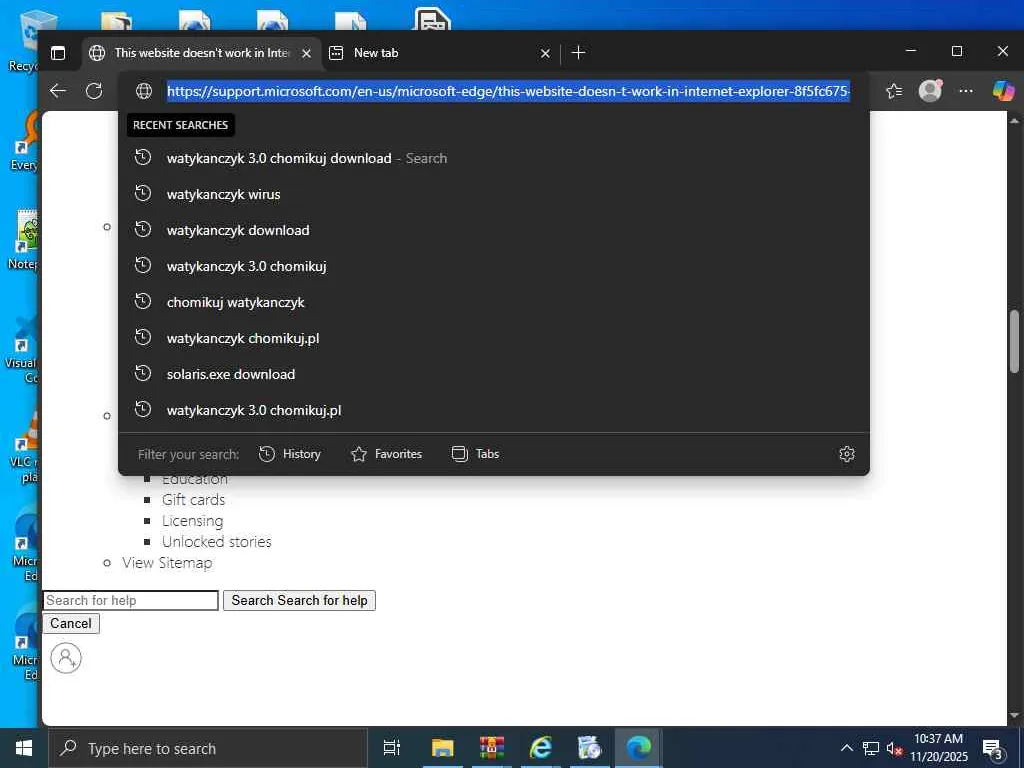Open the tab actions menu icon
This screenshot has height=768, width=1024.
click(x=58, y=53)
